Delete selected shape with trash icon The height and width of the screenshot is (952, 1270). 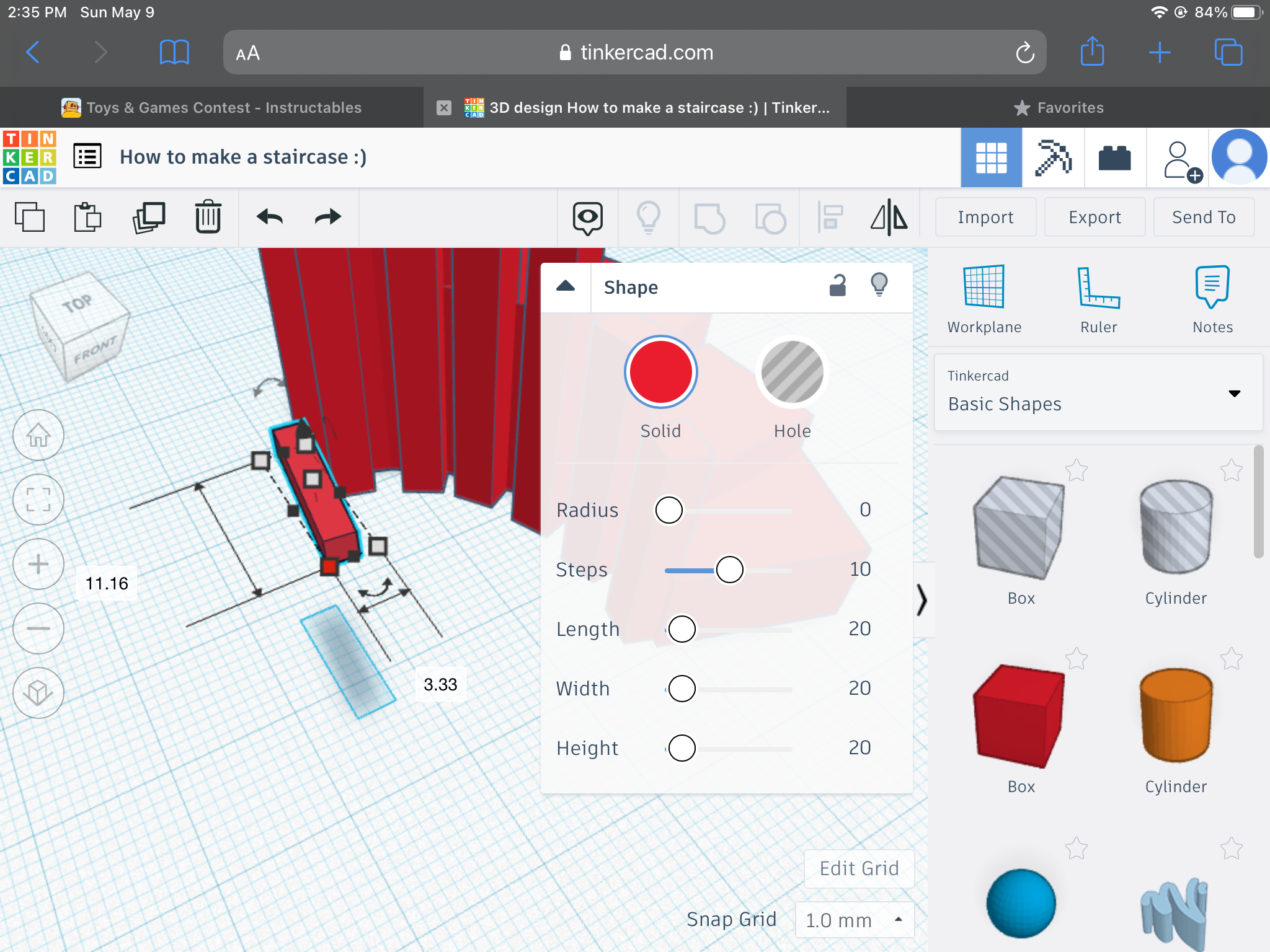208,217
